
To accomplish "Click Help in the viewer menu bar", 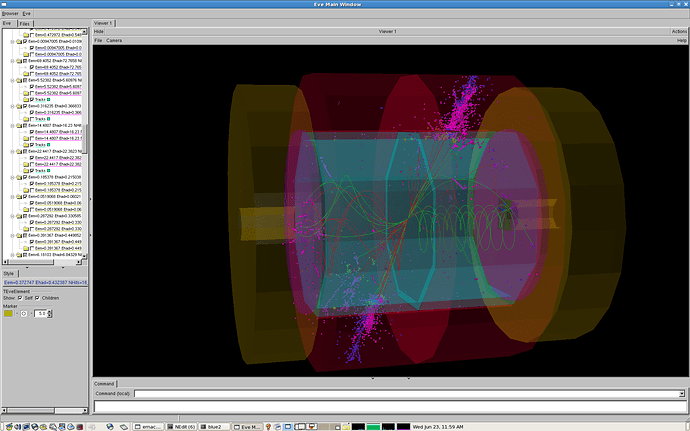I will click(681, 41).
